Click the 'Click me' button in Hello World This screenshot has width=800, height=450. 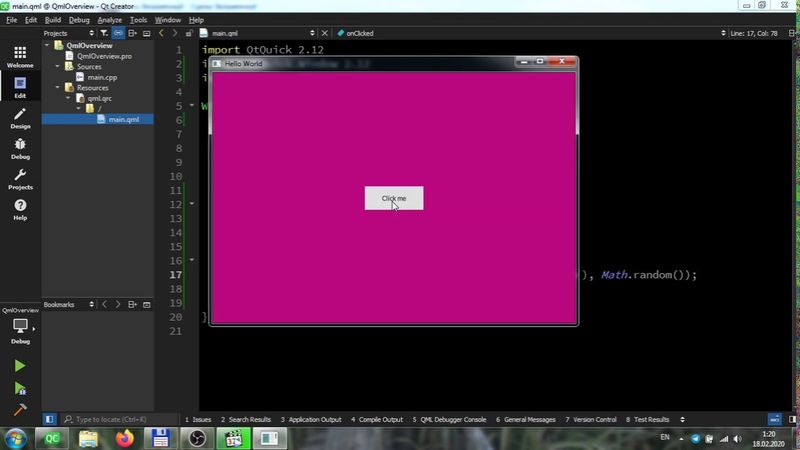click(394, 198)
